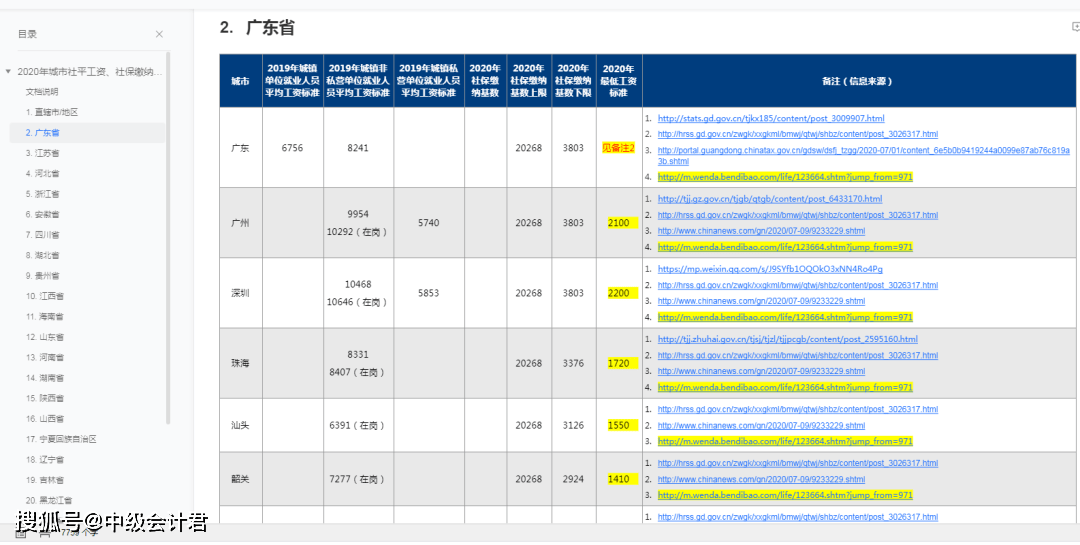Screen dimensions: 1080x545
Task: Click the outline panel vertical scrollbar
Action: (168, 240)
